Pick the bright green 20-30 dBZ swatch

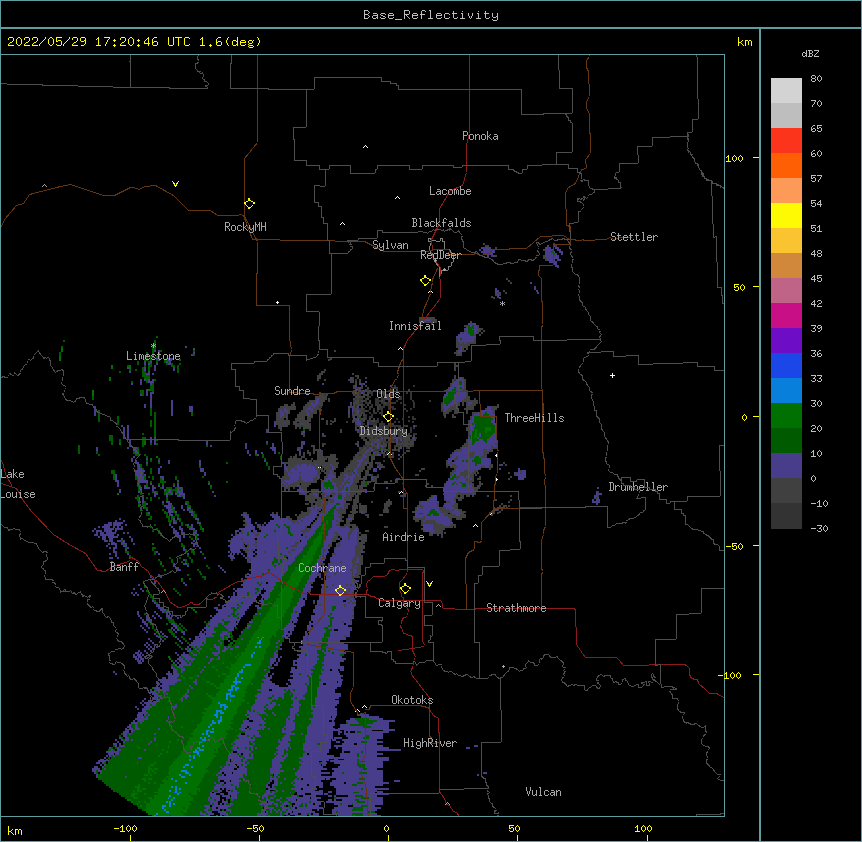point(786,416)
